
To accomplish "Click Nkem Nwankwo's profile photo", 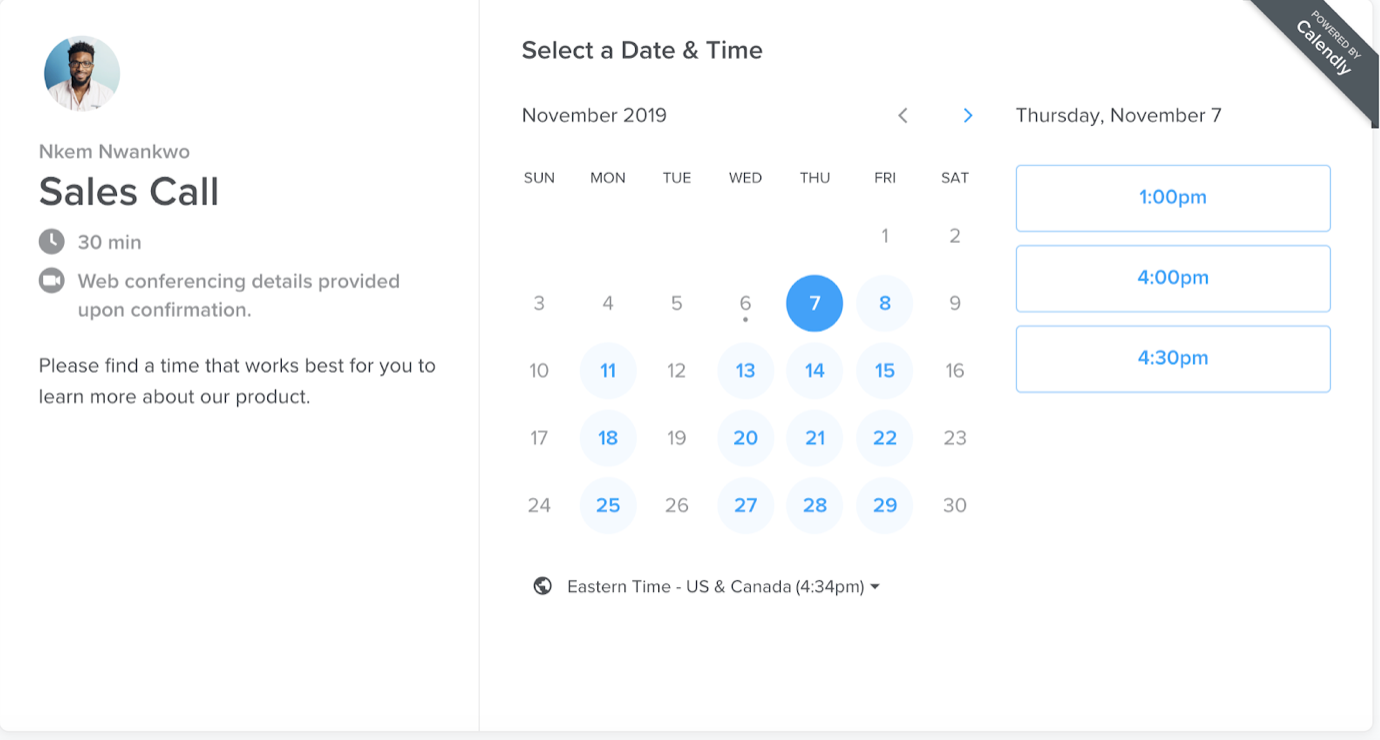I will tap(82, 73).
